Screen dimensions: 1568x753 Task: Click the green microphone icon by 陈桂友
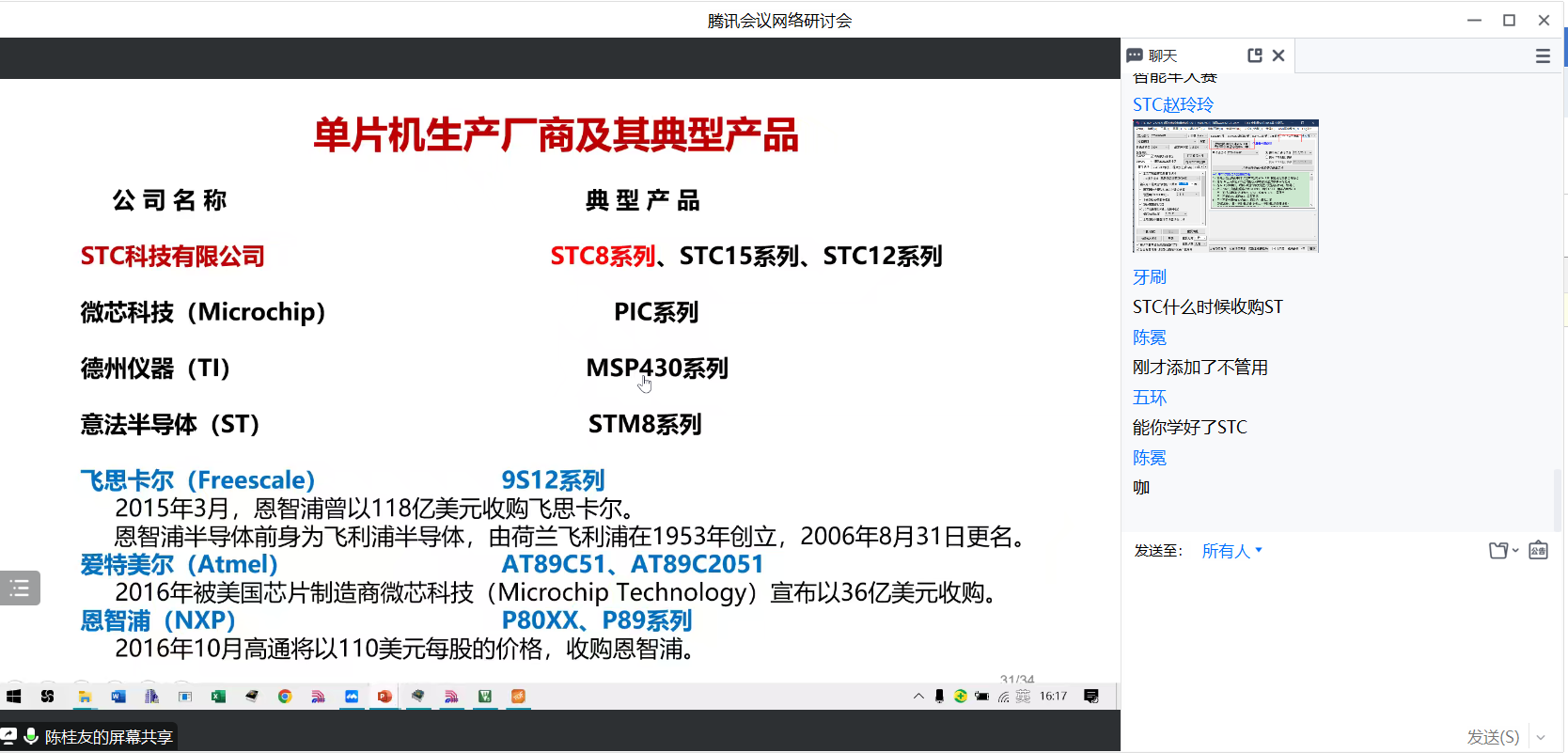(x=31, y=736)
